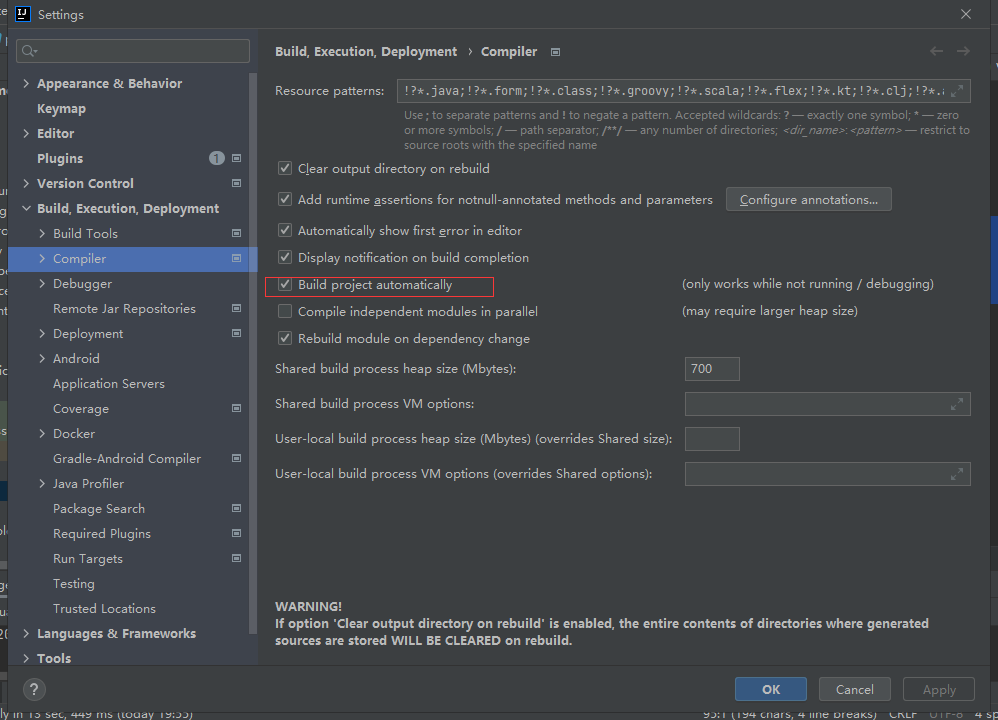This screenshot has height=720, width=998.
Task: Select the Testing settings page
Action: (74, 584)
